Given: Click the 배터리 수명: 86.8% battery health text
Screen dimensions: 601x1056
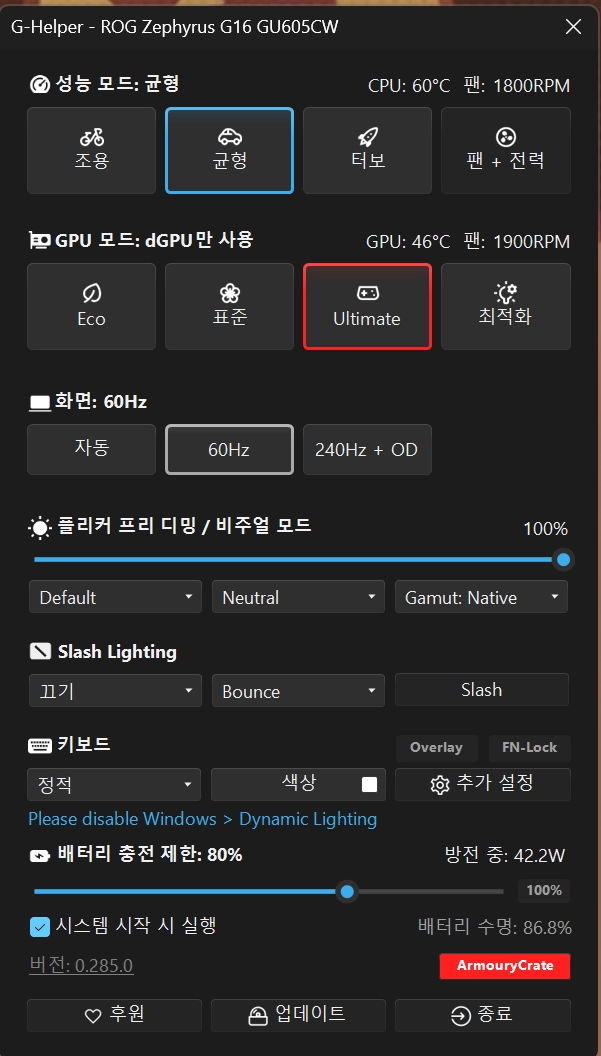Looking at the screenshot, I should pos(495,927).
